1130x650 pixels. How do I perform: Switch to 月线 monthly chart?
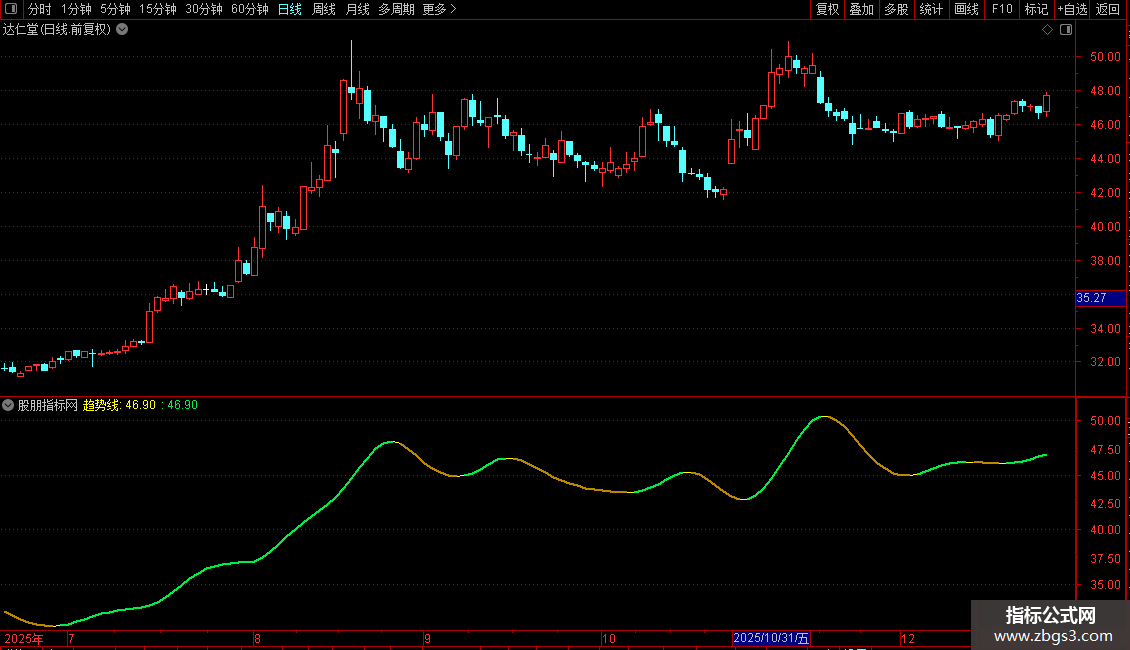click(x=357, y=9)
